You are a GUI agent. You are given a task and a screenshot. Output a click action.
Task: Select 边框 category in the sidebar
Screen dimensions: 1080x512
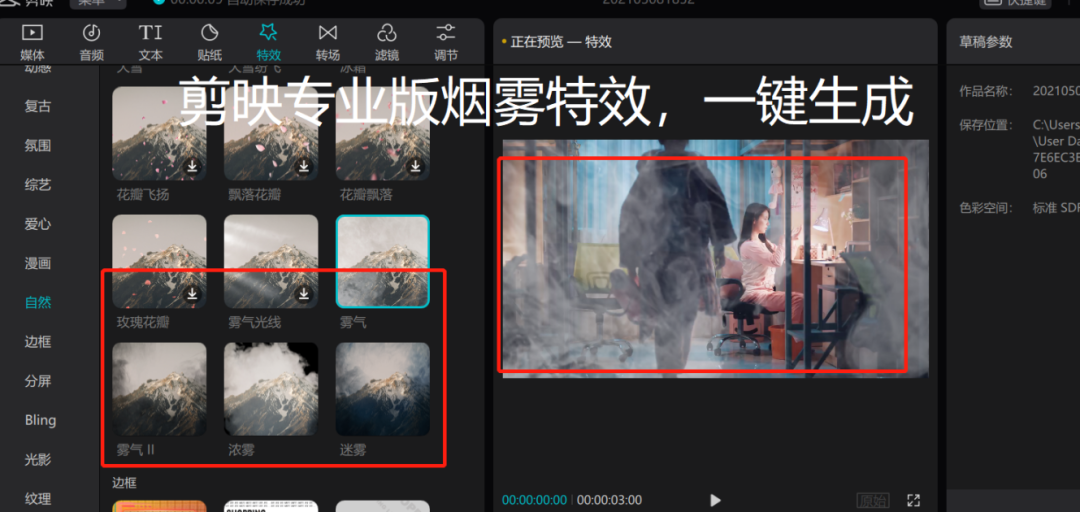[38, 342]
